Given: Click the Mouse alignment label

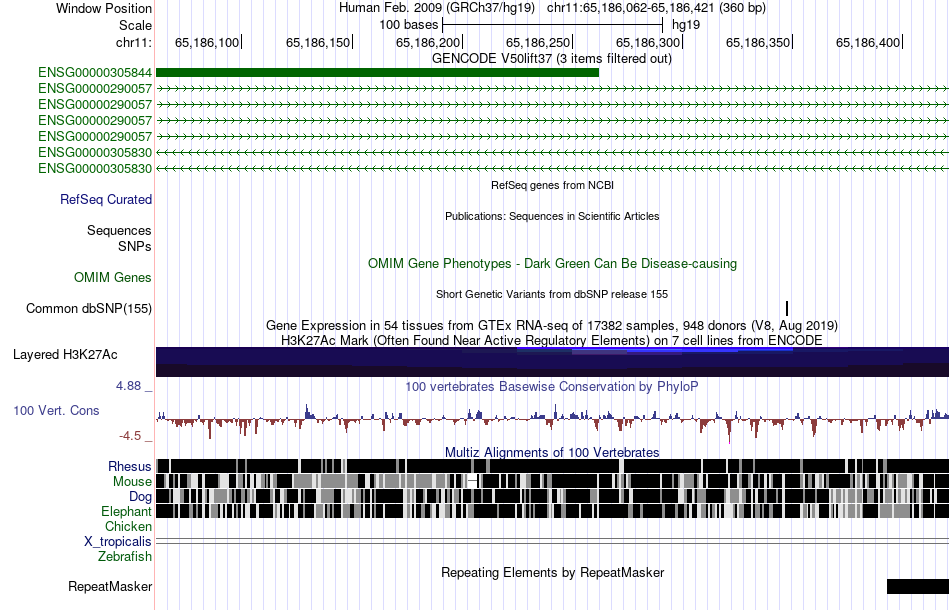Looking at the screenshot, I should [132, 482].
